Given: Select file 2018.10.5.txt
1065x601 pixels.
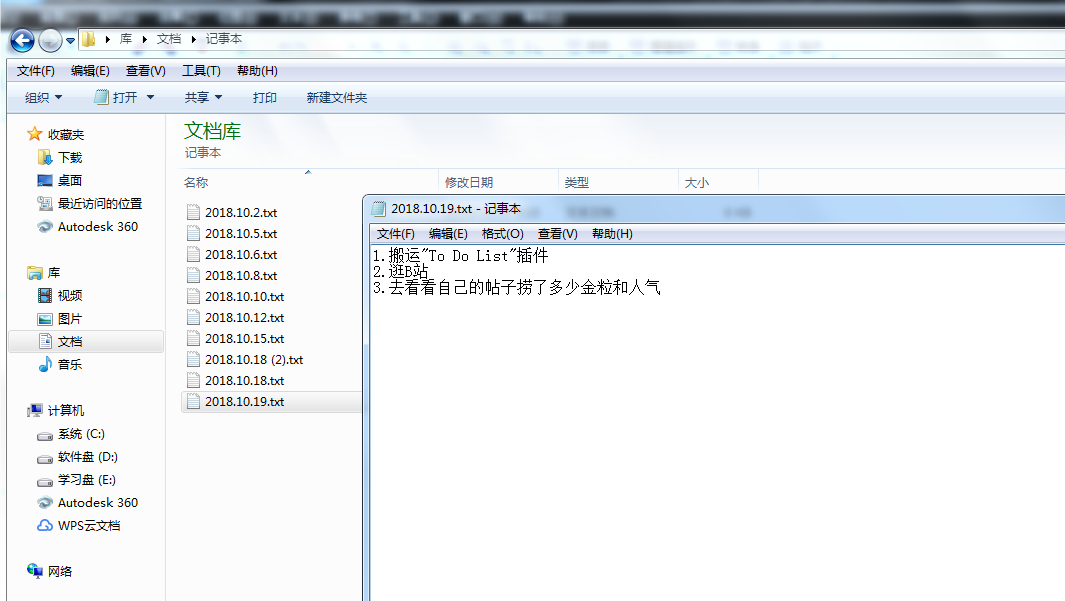Looking at the screenshot, I should click(240, 234).
